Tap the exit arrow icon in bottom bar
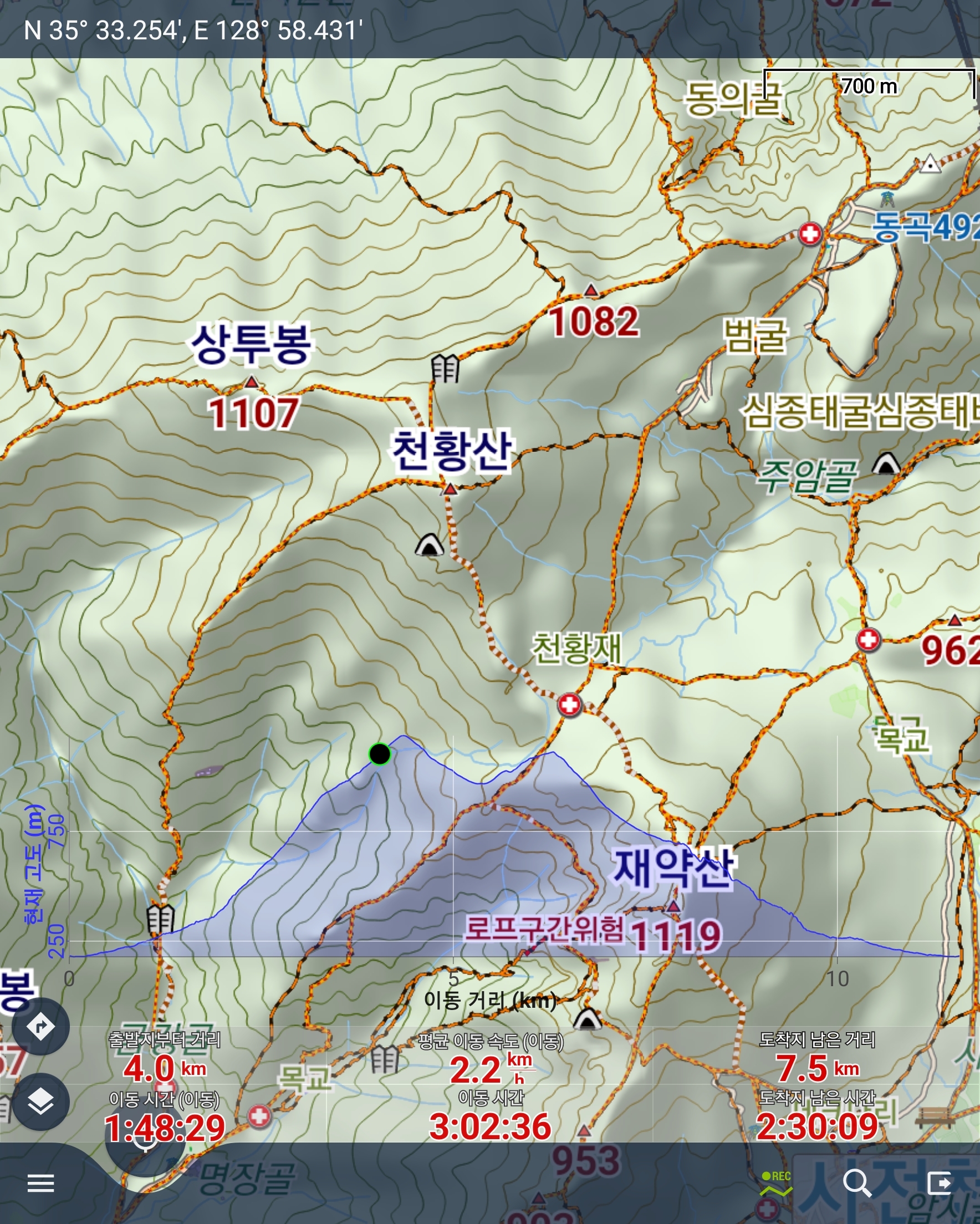This screenshot has height=1224, width=980. point(939,1183)
